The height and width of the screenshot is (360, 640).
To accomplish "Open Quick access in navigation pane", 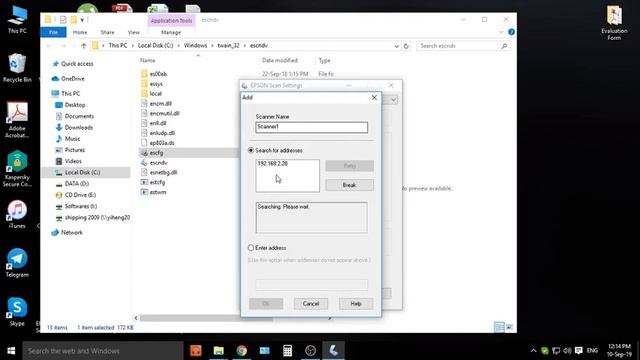I will (77, 64).
